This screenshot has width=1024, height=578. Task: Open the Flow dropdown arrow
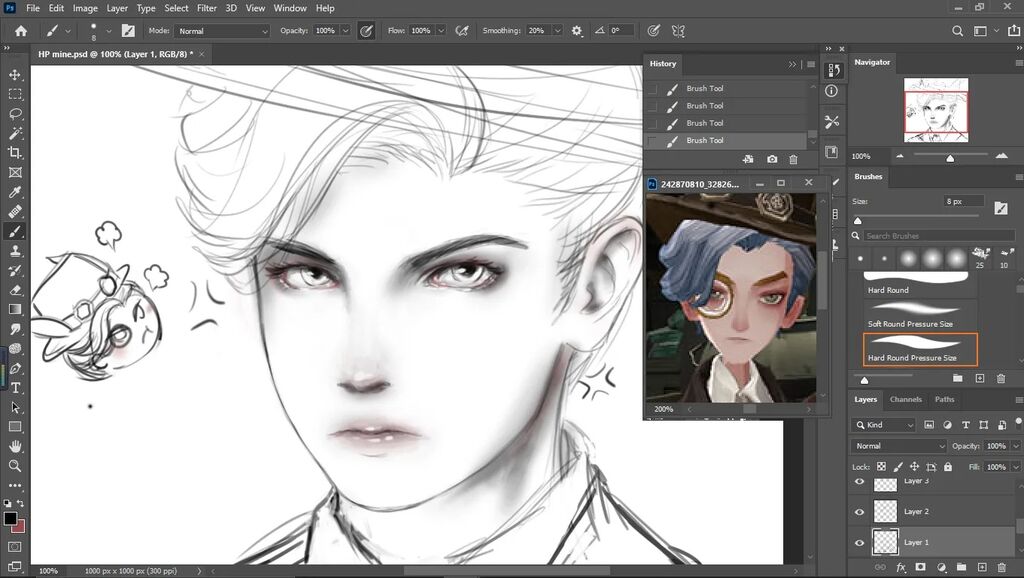click(x=441, y=31)
